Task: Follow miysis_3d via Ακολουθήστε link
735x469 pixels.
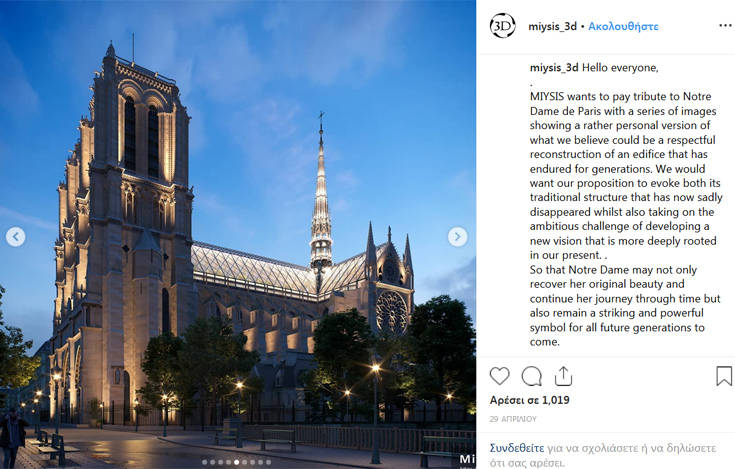Action: (x=623, y=26)
